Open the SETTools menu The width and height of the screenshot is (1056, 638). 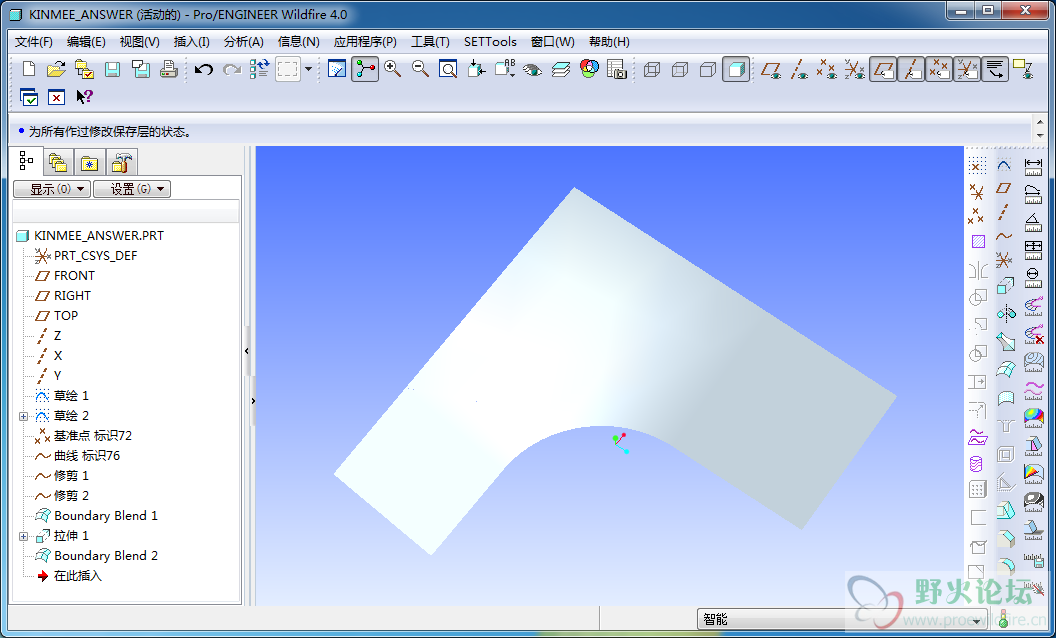[490, 42]
